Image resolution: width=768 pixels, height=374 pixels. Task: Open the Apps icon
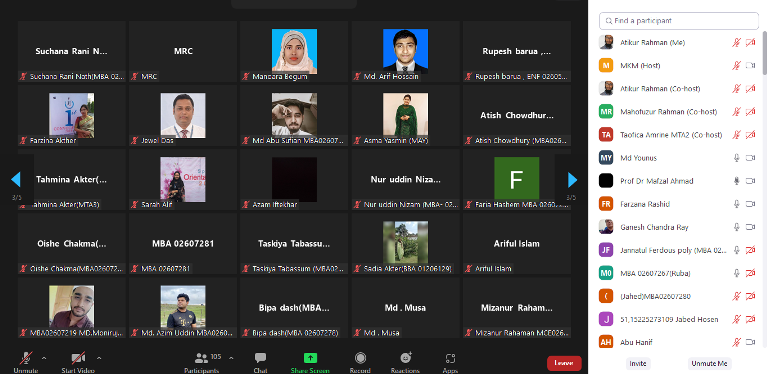(x=450, y=358)
